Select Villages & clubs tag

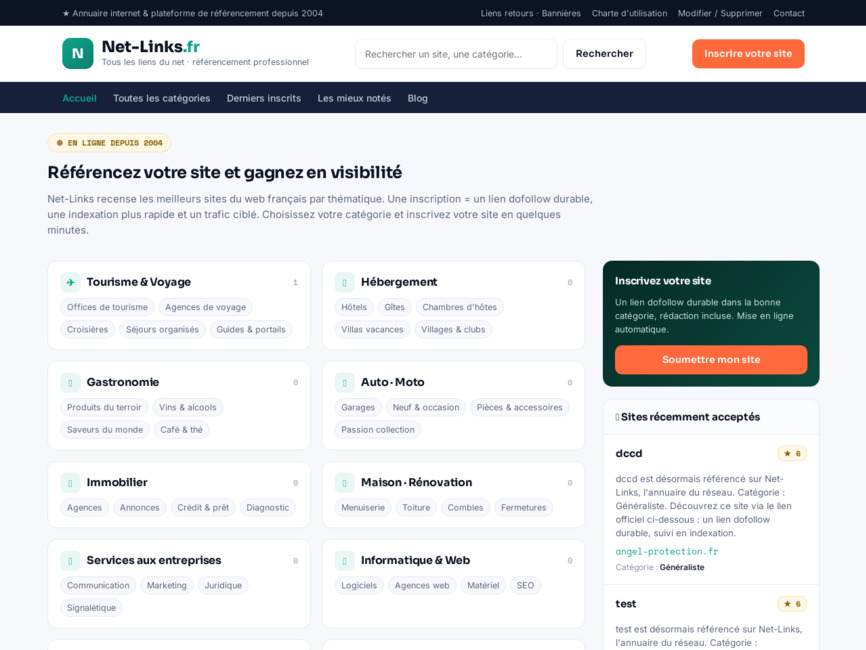coord(453,330)
